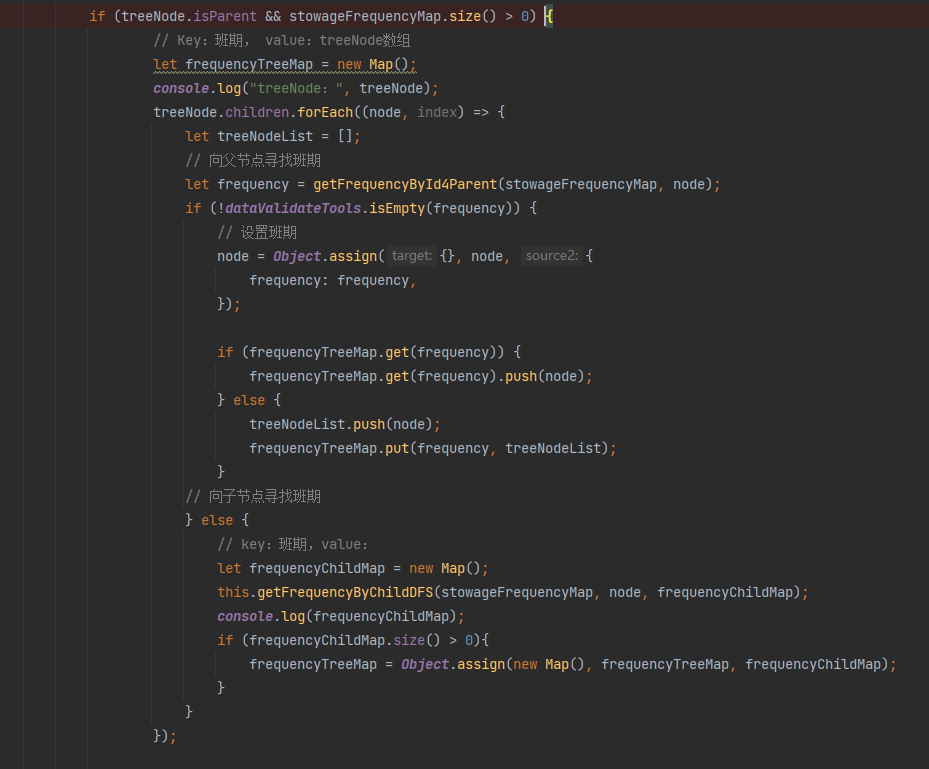Image resolution: width=929 pixels, height=769 pixels.
Task: Click 'frequency: frequency,' property line
Action: point(332,280)
